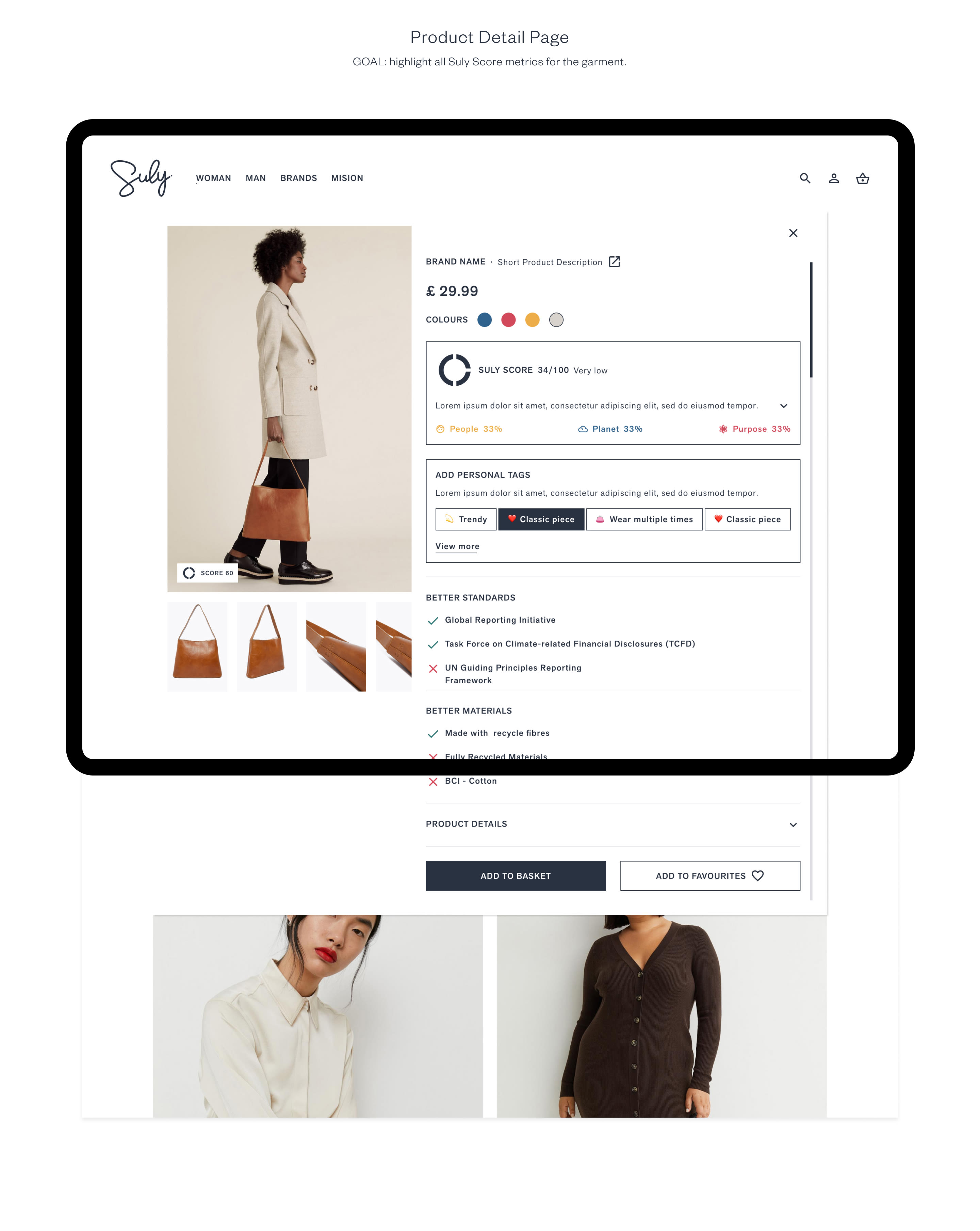Viewport: 980px width, 1231px height.
Task: Select the first bag thumbnail image
Action: coord(197,646)
